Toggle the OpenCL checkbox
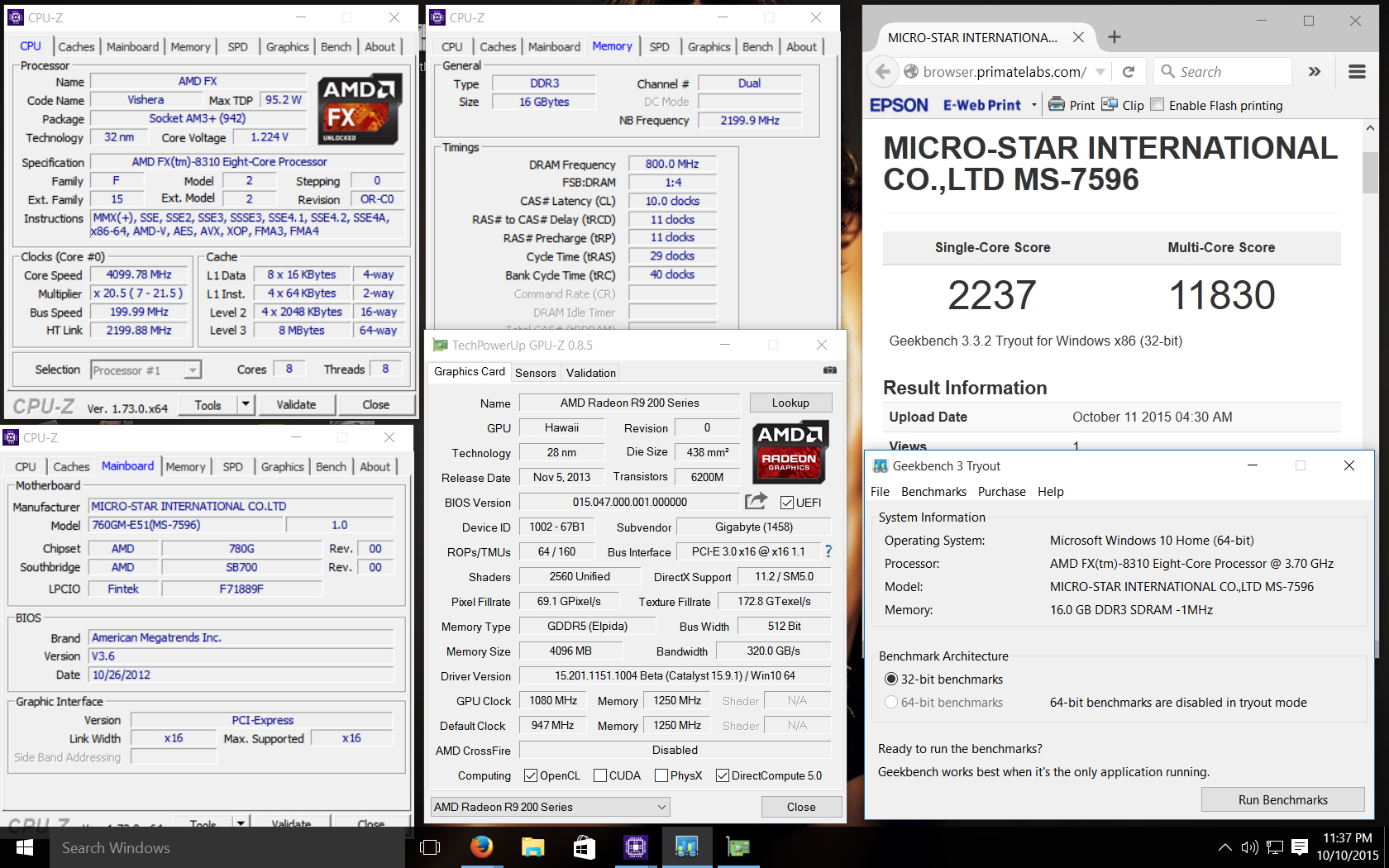 531,775
